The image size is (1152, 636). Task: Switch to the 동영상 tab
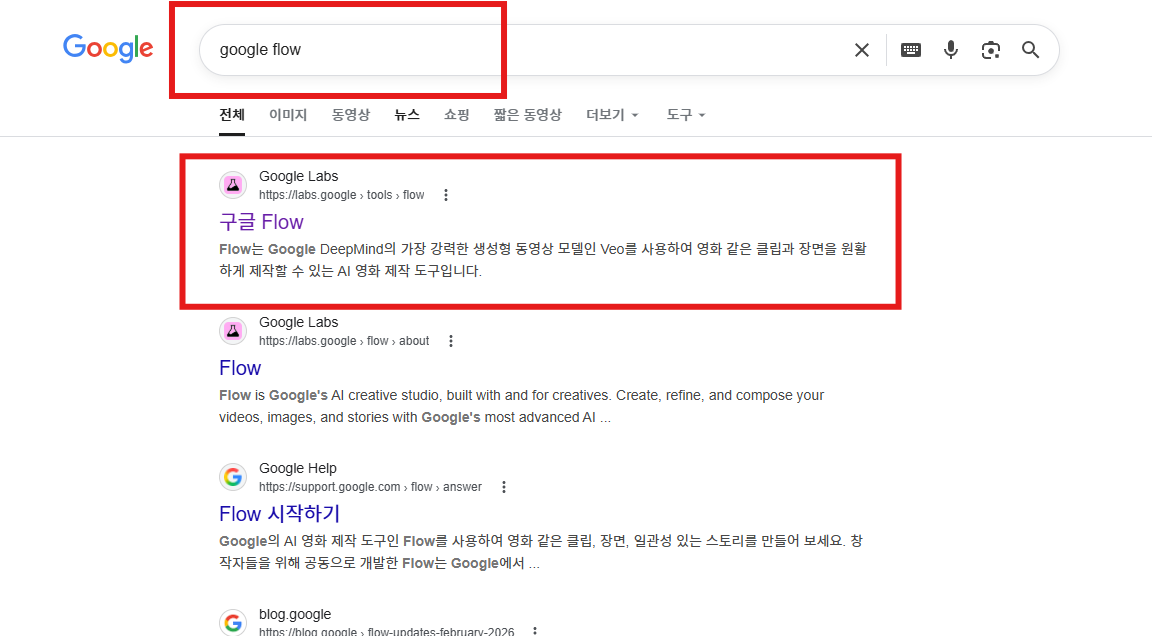coord(350,115)
